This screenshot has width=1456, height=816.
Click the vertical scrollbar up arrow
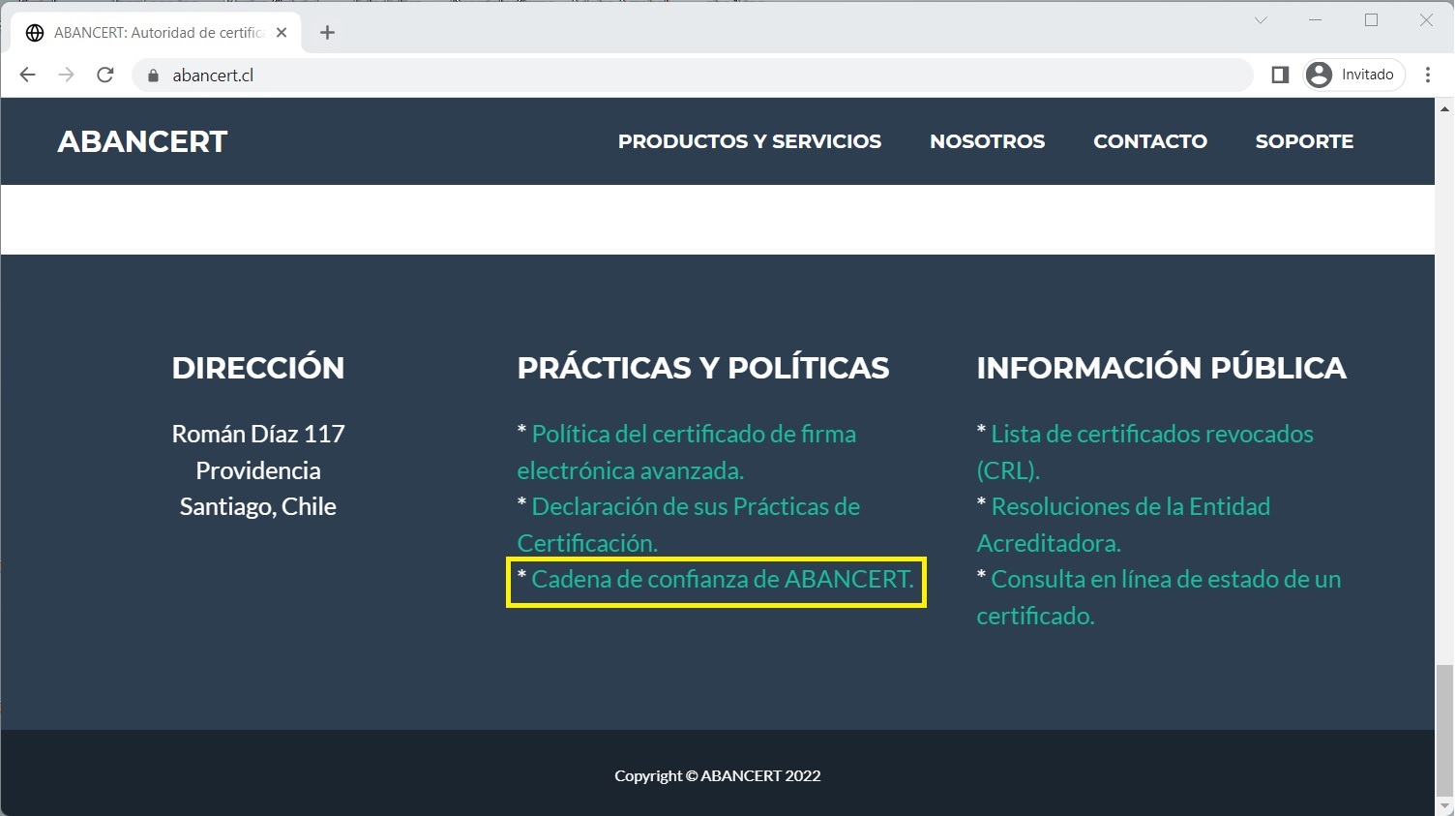1445,107
